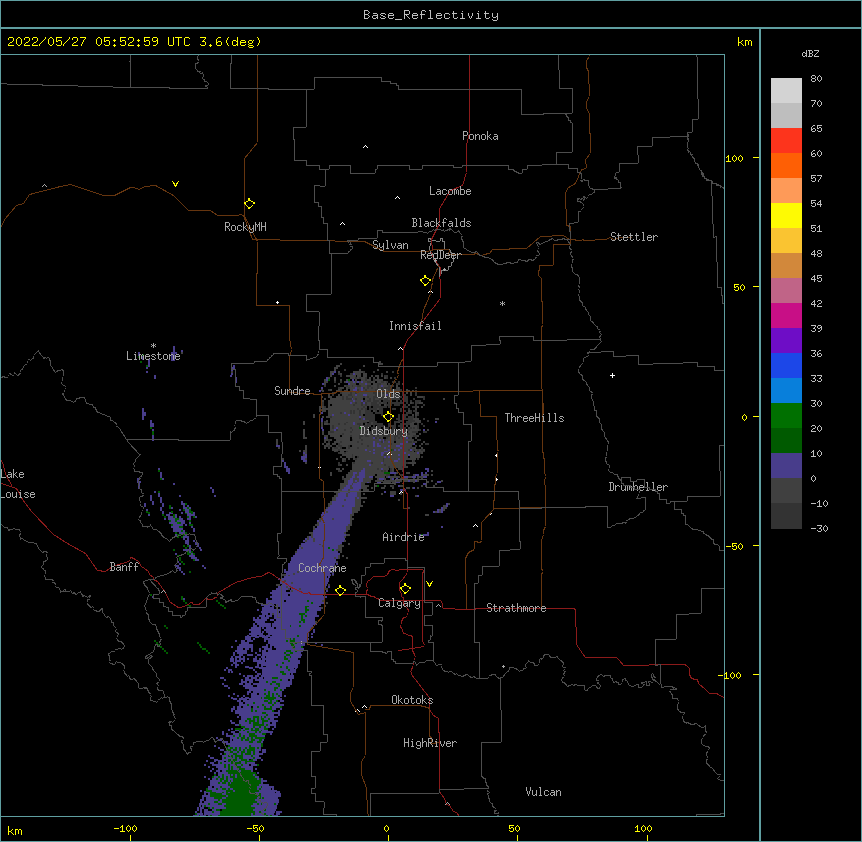The image size is (862, 842).
Task: Click the asterisk marker east of Innisfail
Action: click(502, 303)
